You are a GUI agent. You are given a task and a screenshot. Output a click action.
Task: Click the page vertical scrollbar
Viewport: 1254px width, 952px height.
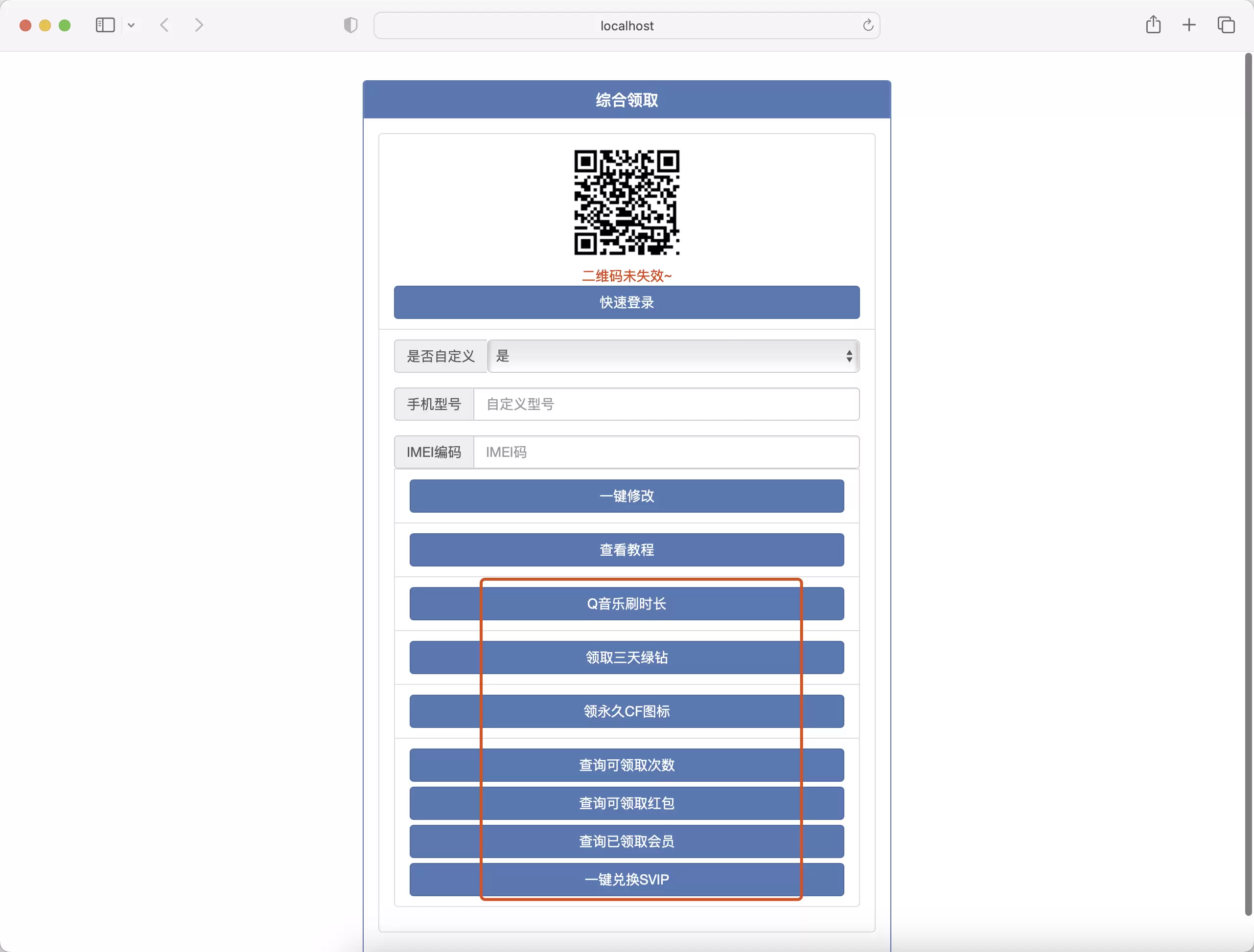tap(1248, 484)
